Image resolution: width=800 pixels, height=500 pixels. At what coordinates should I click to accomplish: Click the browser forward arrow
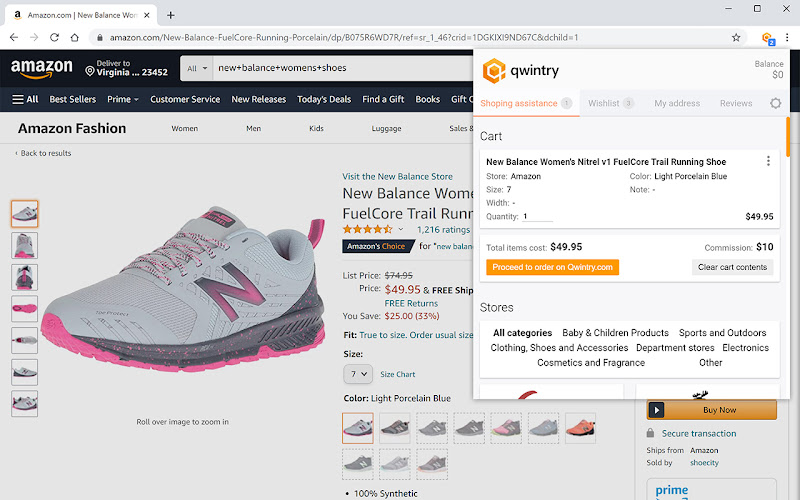(34, 37)
